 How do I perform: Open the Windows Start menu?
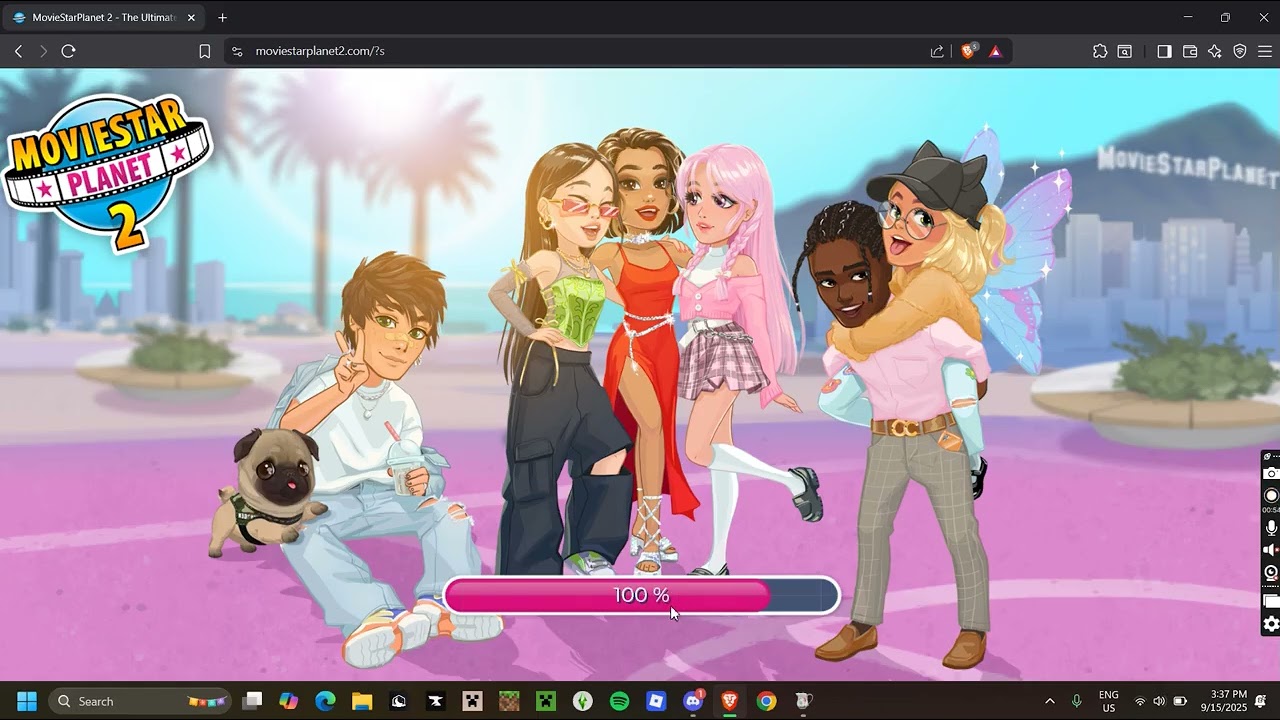pos(27,701)
